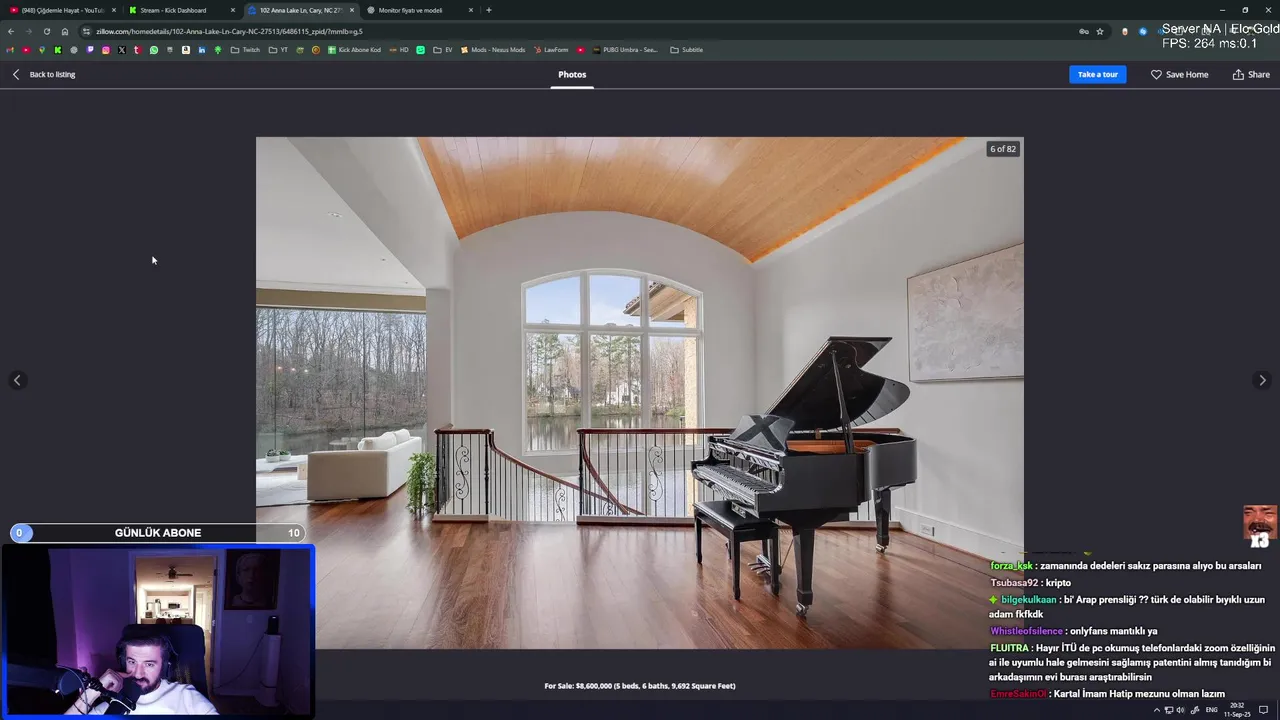Open Windows notification center icon
Viewport: 1280px width, 720px height.
pos(1263,710)
